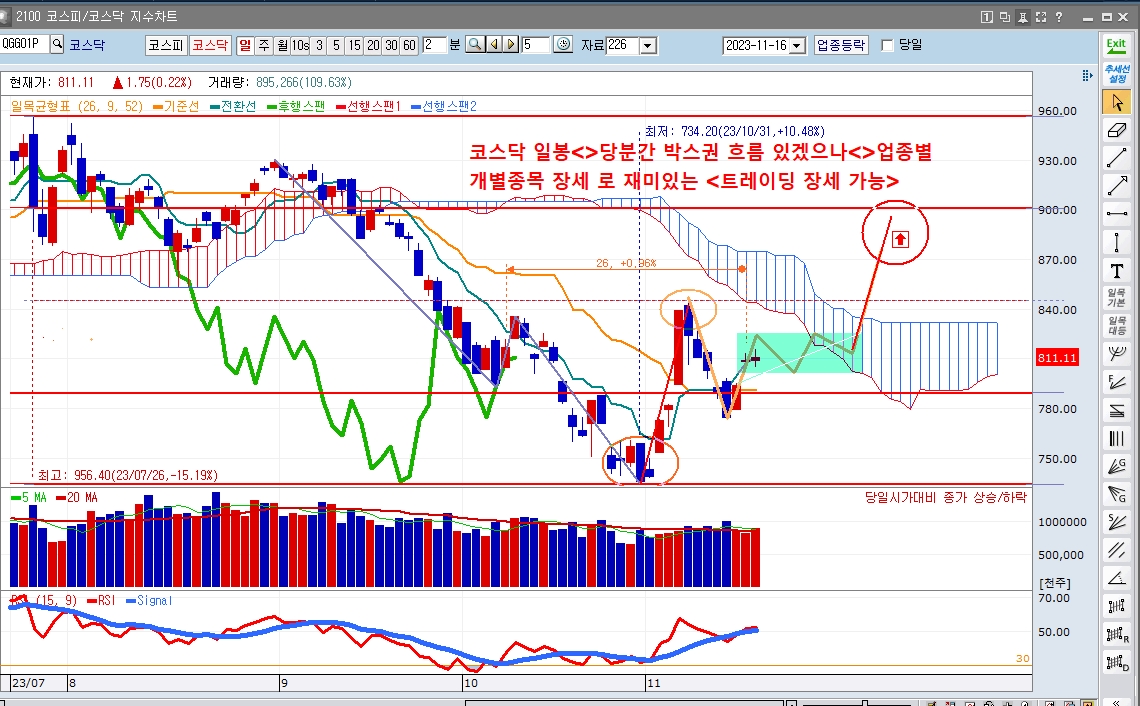Select the 일 daily period
The image size is (1140, 706).
click(245, 45)
